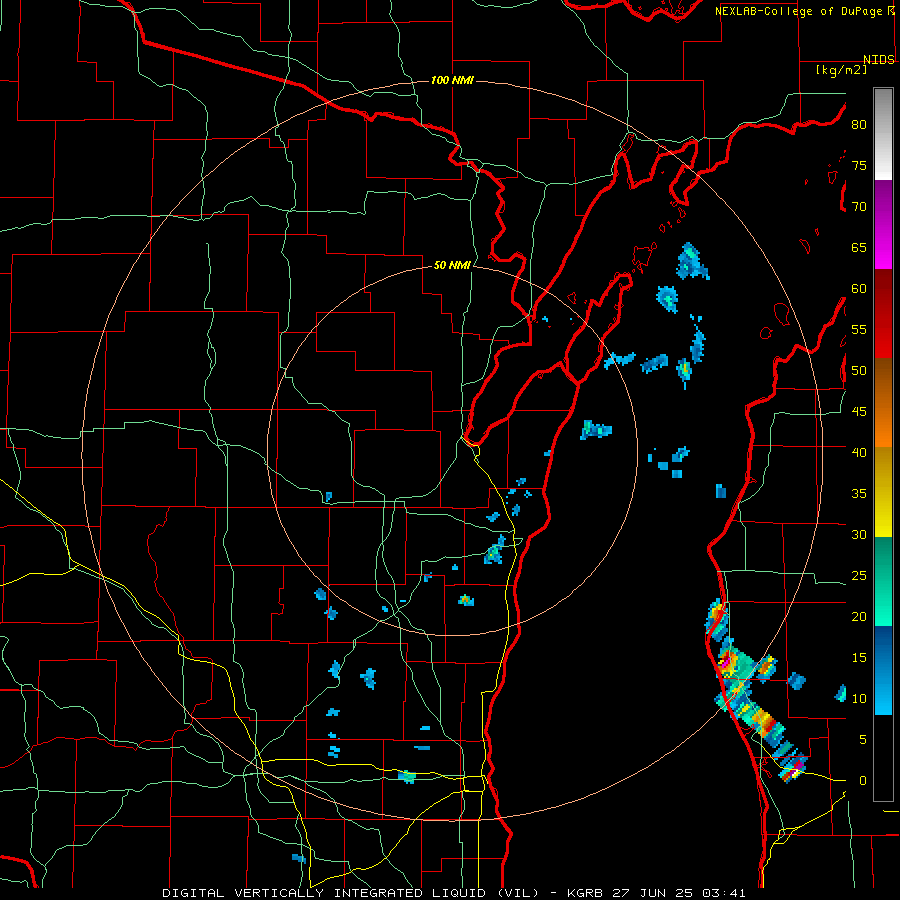Image resolution: width=900 pixels, height=900 pixels.
Task: Click the 45 value on the color scale
Action: pos(859,412)
